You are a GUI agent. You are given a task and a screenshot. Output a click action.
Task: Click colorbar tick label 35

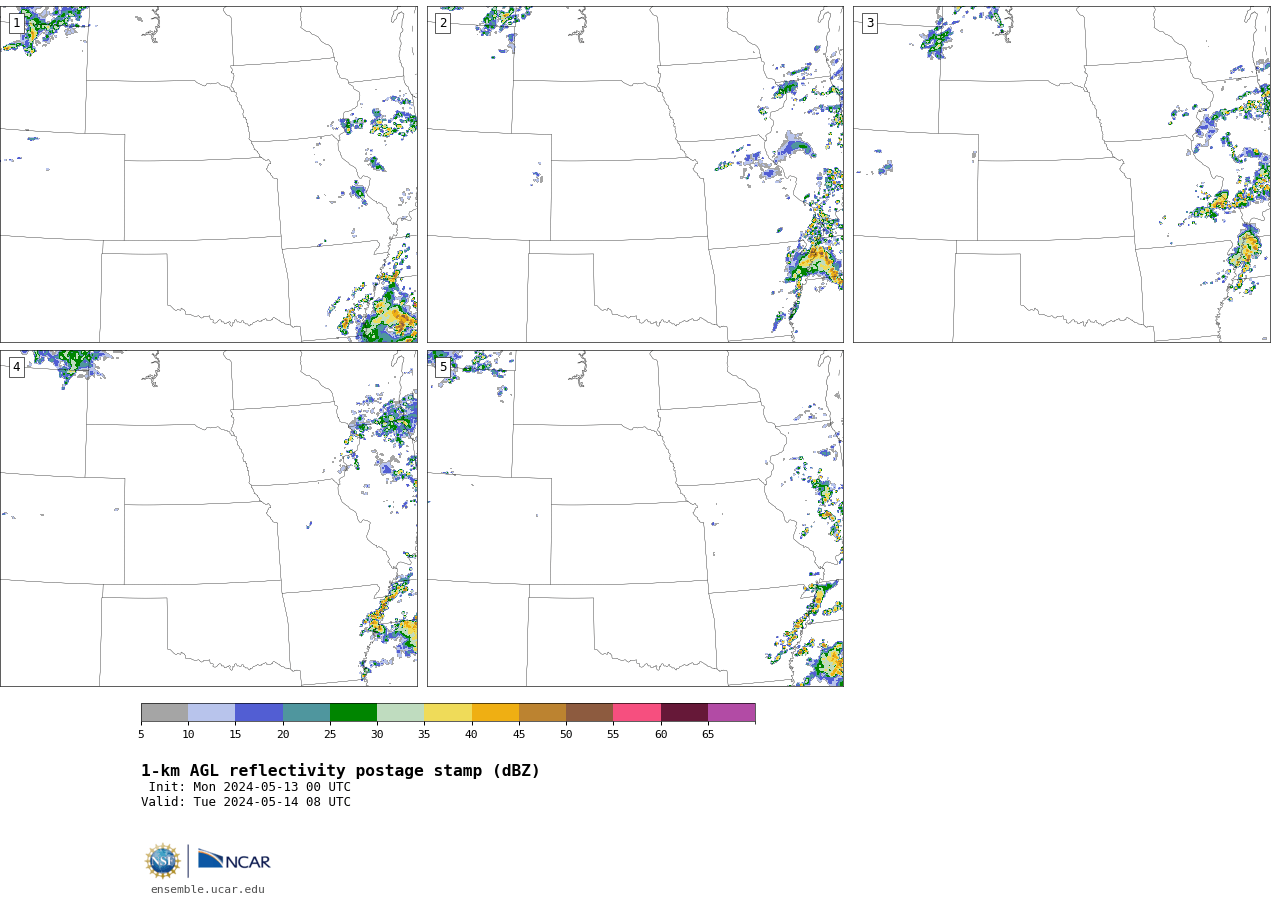425,735
